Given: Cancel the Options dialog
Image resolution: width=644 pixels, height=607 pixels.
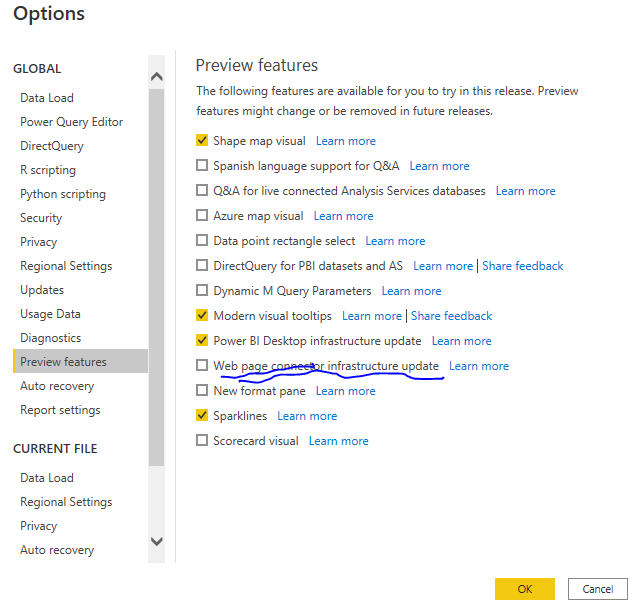Looking at the screenshot, I should click(x=598, y=589).
